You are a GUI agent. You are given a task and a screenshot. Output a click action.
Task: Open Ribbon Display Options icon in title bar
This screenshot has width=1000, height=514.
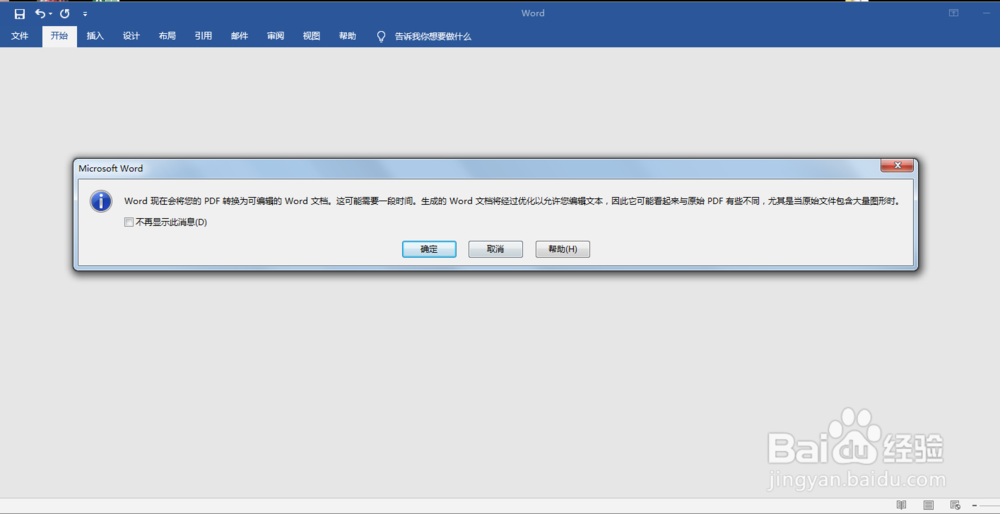pyautogui.click(x=953, y=13)
